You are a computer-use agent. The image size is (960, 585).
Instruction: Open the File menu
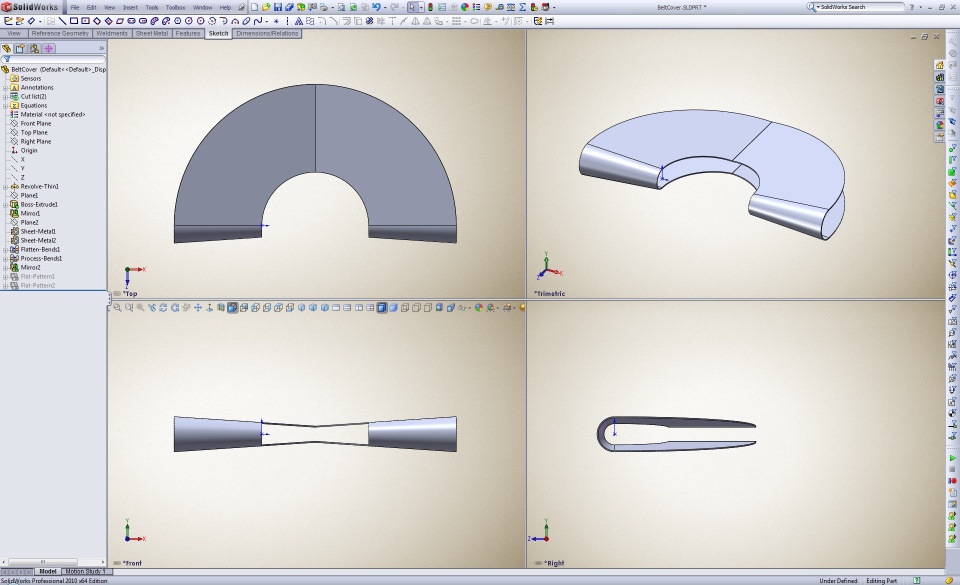point(75,7)
